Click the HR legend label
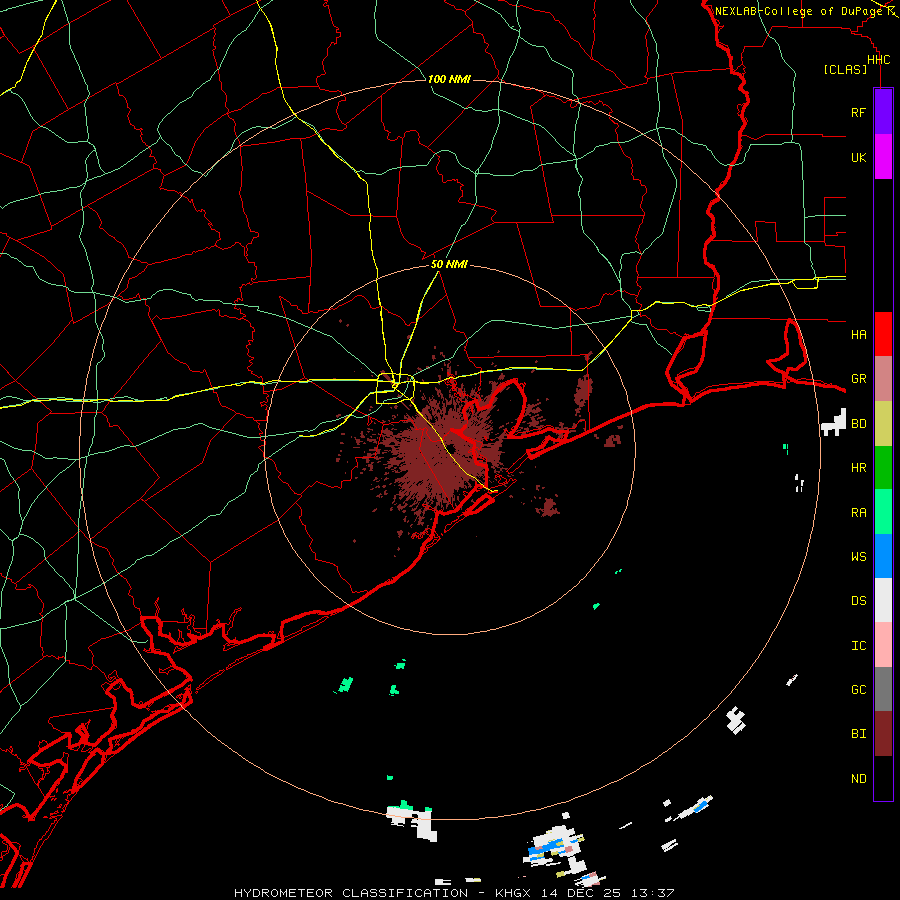The image size is (900, 900). [858, 468]
